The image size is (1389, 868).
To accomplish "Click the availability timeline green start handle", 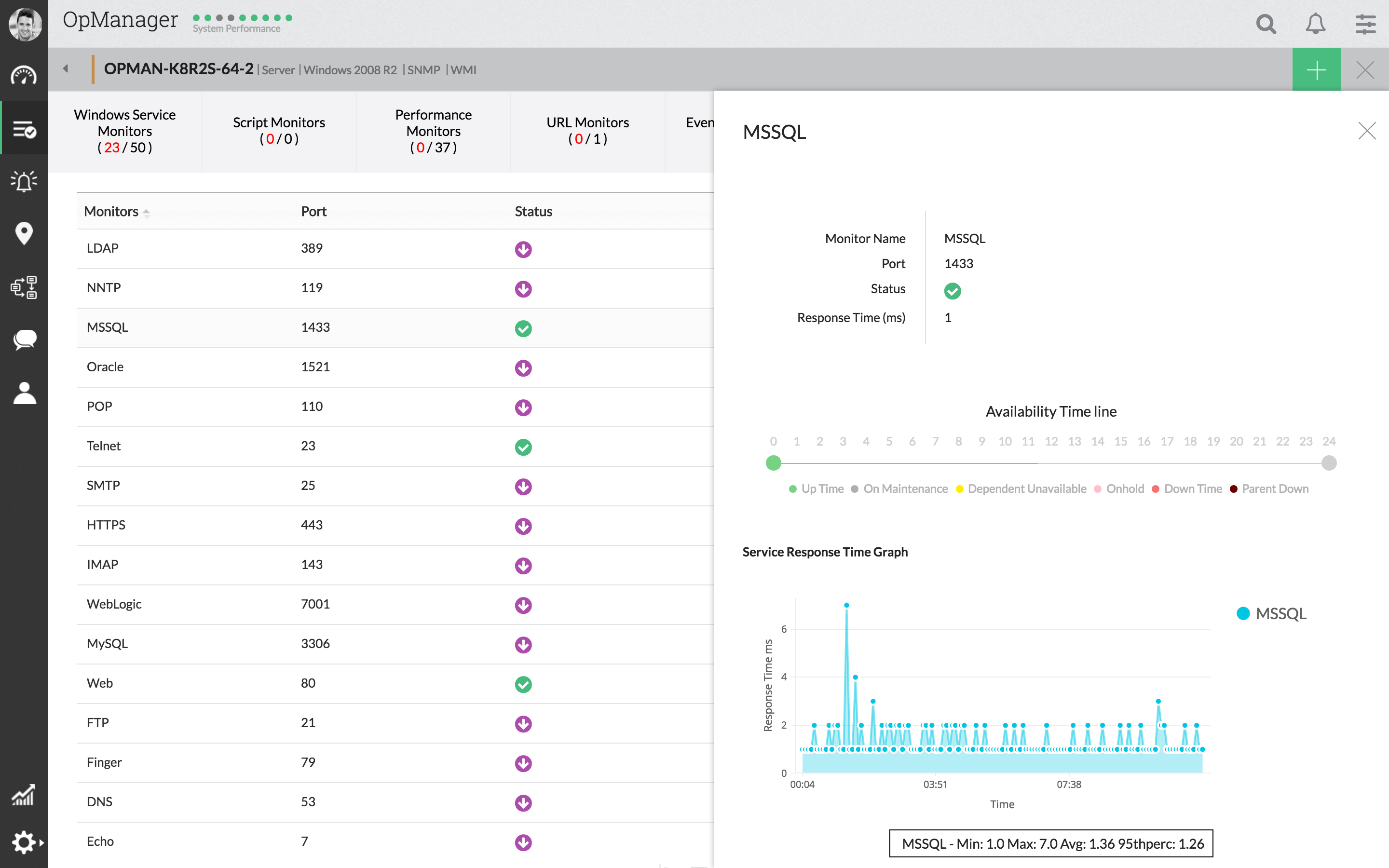I will pyautogui.click(x=773, y=463).
